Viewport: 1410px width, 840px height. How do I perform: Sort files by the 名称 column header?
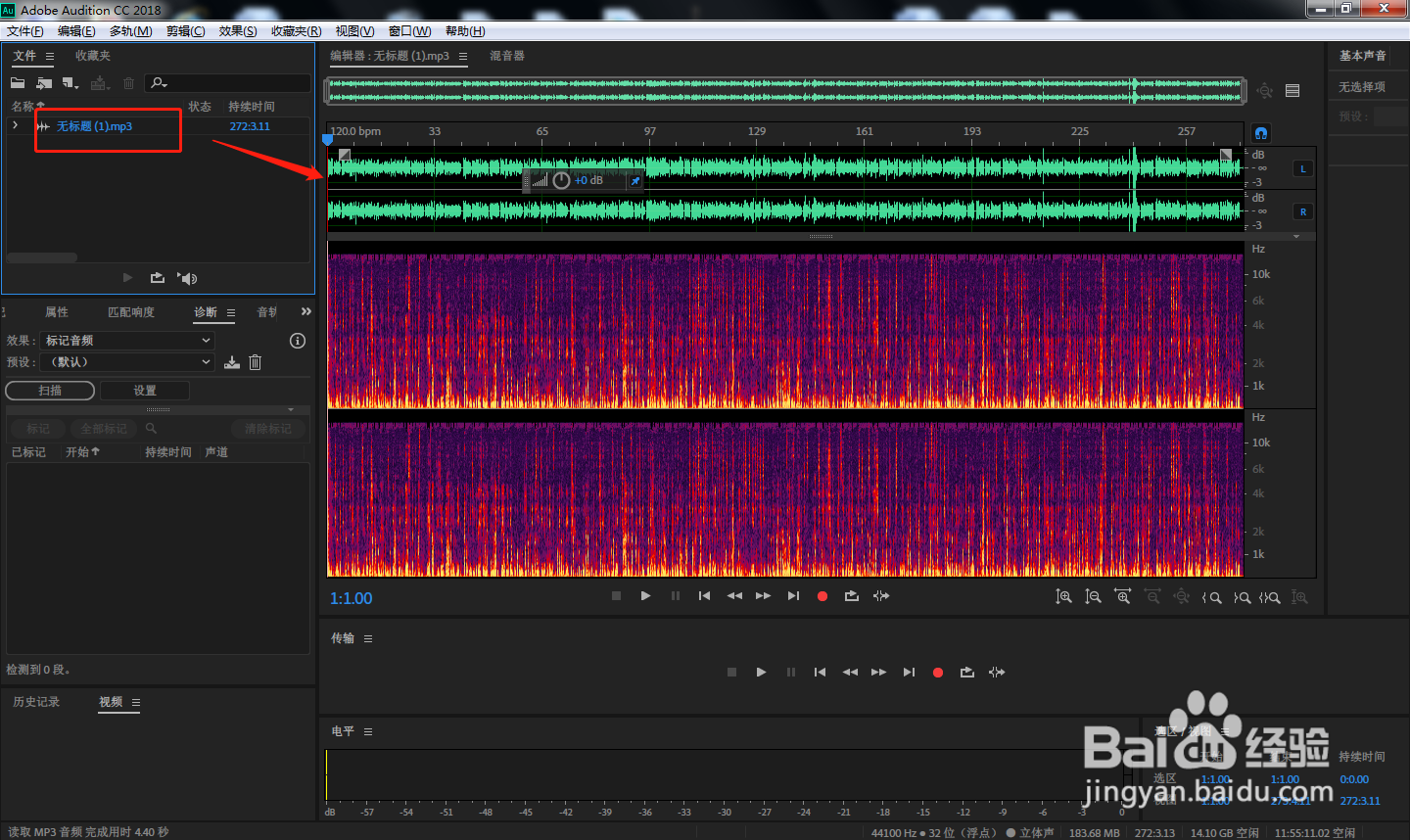pos(27,106)
